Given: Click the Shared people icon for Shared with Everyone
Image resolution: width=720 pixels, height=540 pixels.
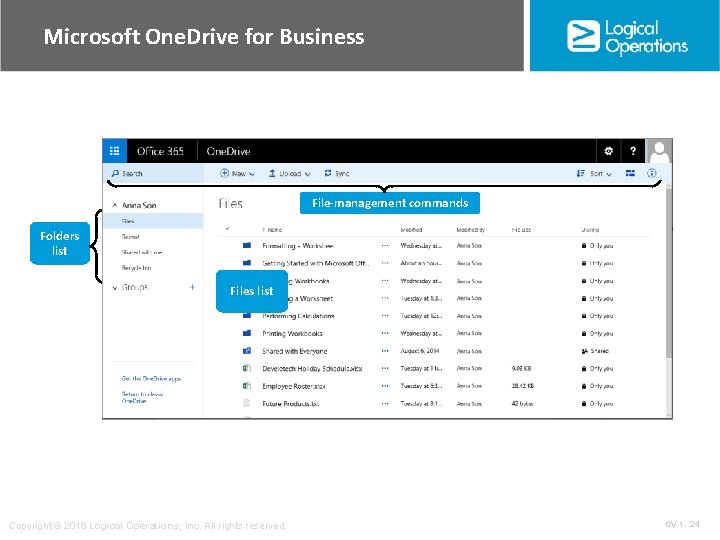Looking at the screenshot, I should (x=584, y=351).
